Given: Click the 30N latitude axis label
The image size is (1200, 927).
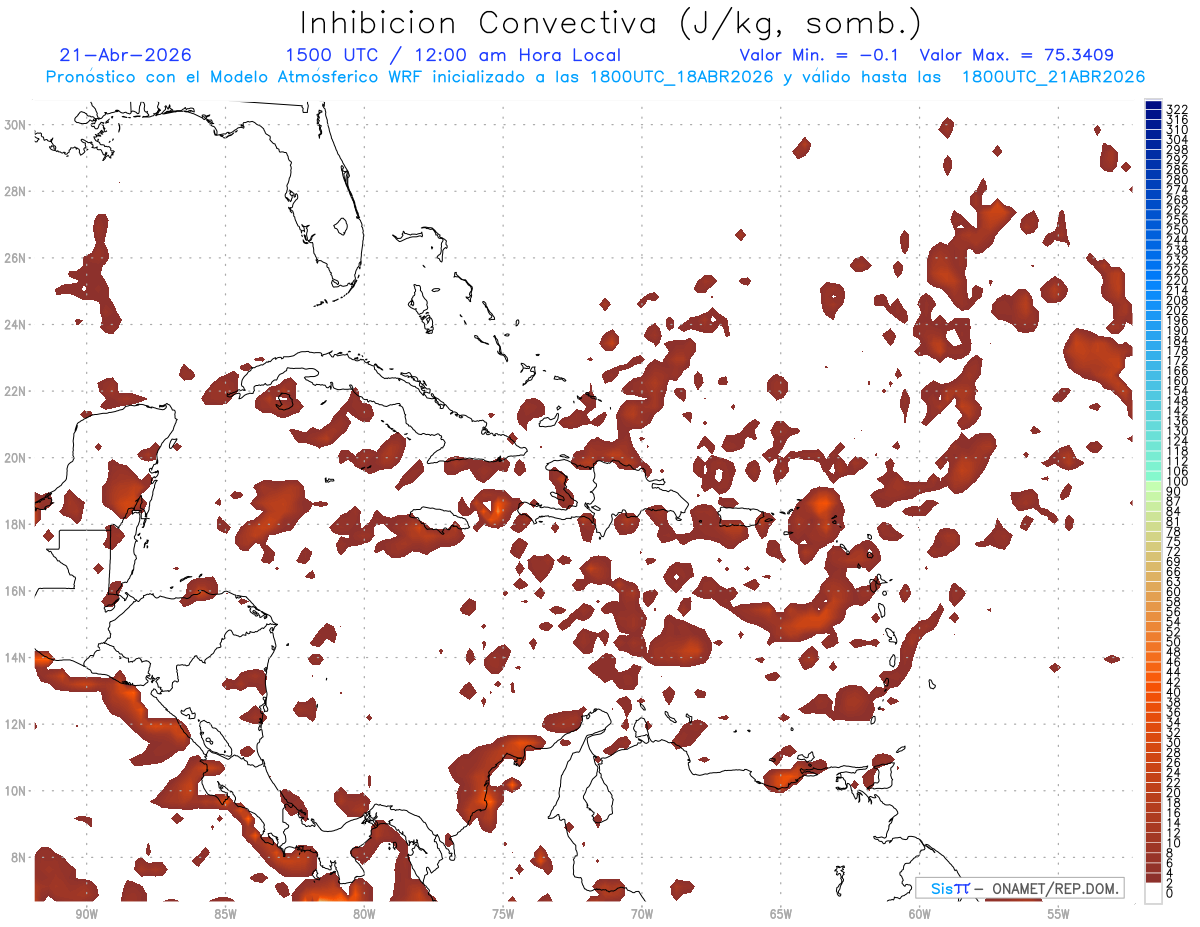Looking at the screenshot, I should tap(17, 125).
